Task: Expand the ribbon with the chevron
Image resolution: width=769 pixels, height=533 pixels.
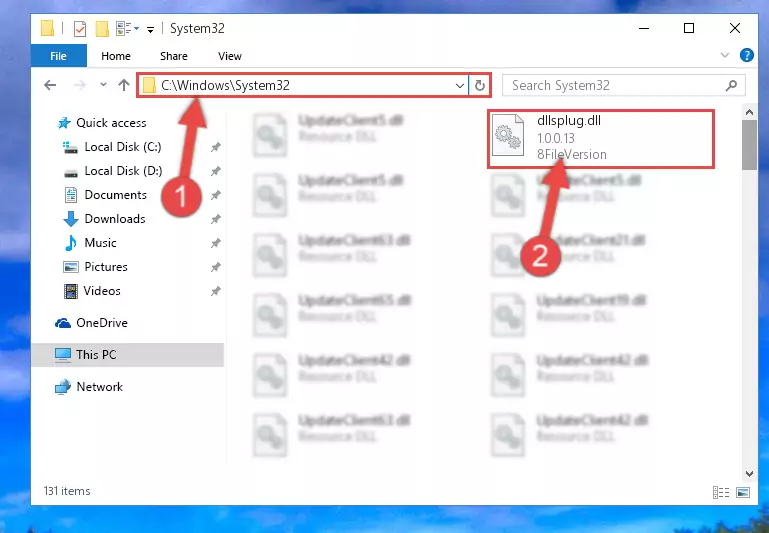Action: point(725,55)
